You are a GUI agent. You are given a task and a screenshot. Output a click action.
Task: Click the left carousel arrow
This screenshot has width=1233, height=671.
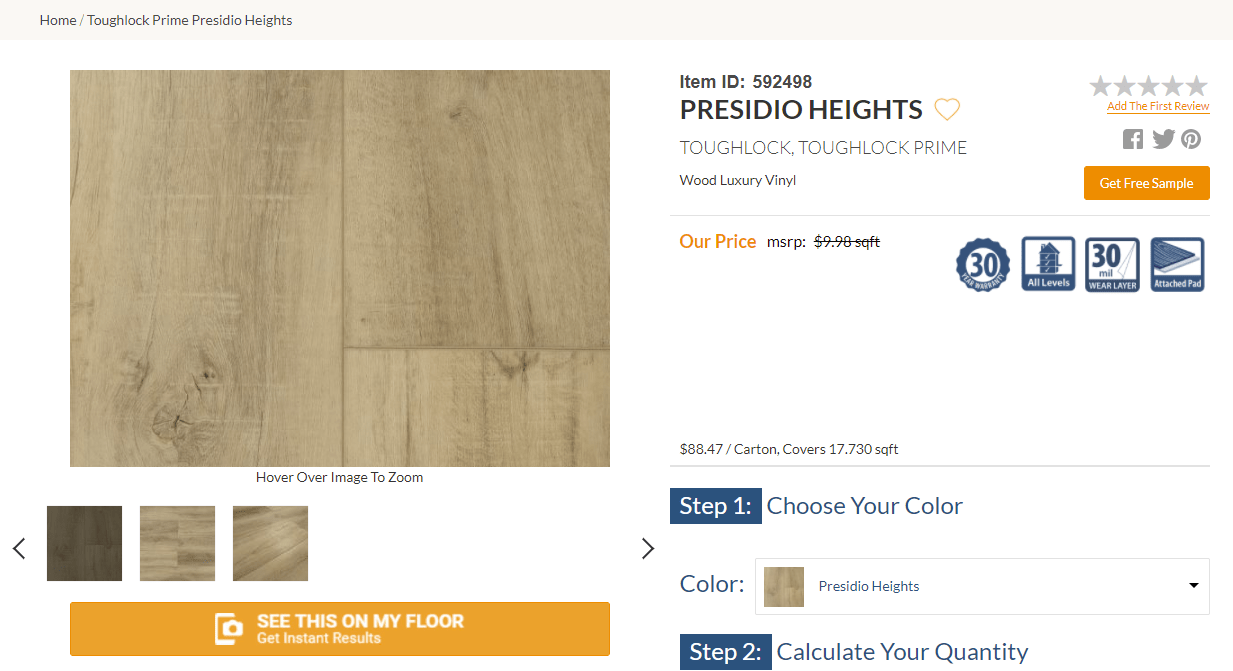[18, 548]
